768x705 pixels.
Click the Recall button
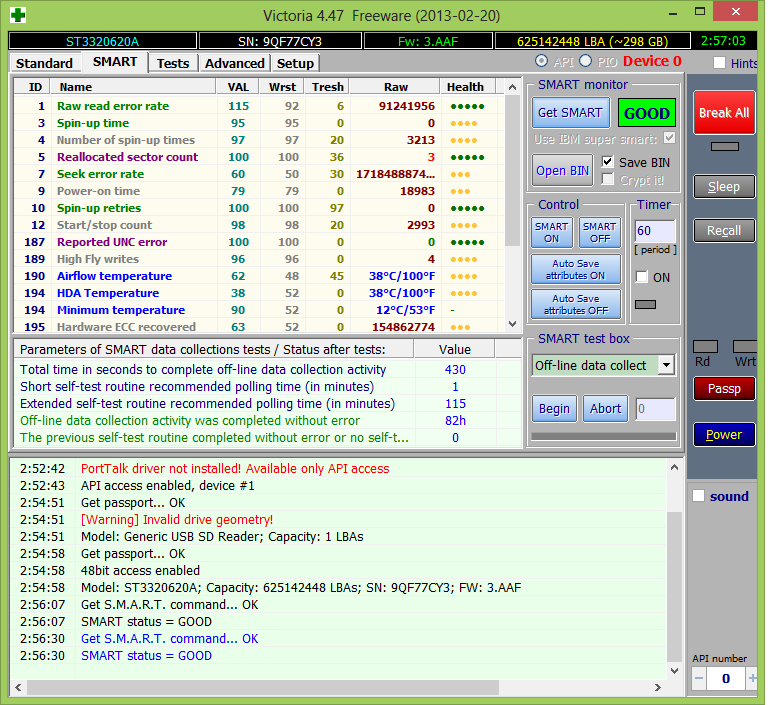point(724,230)
